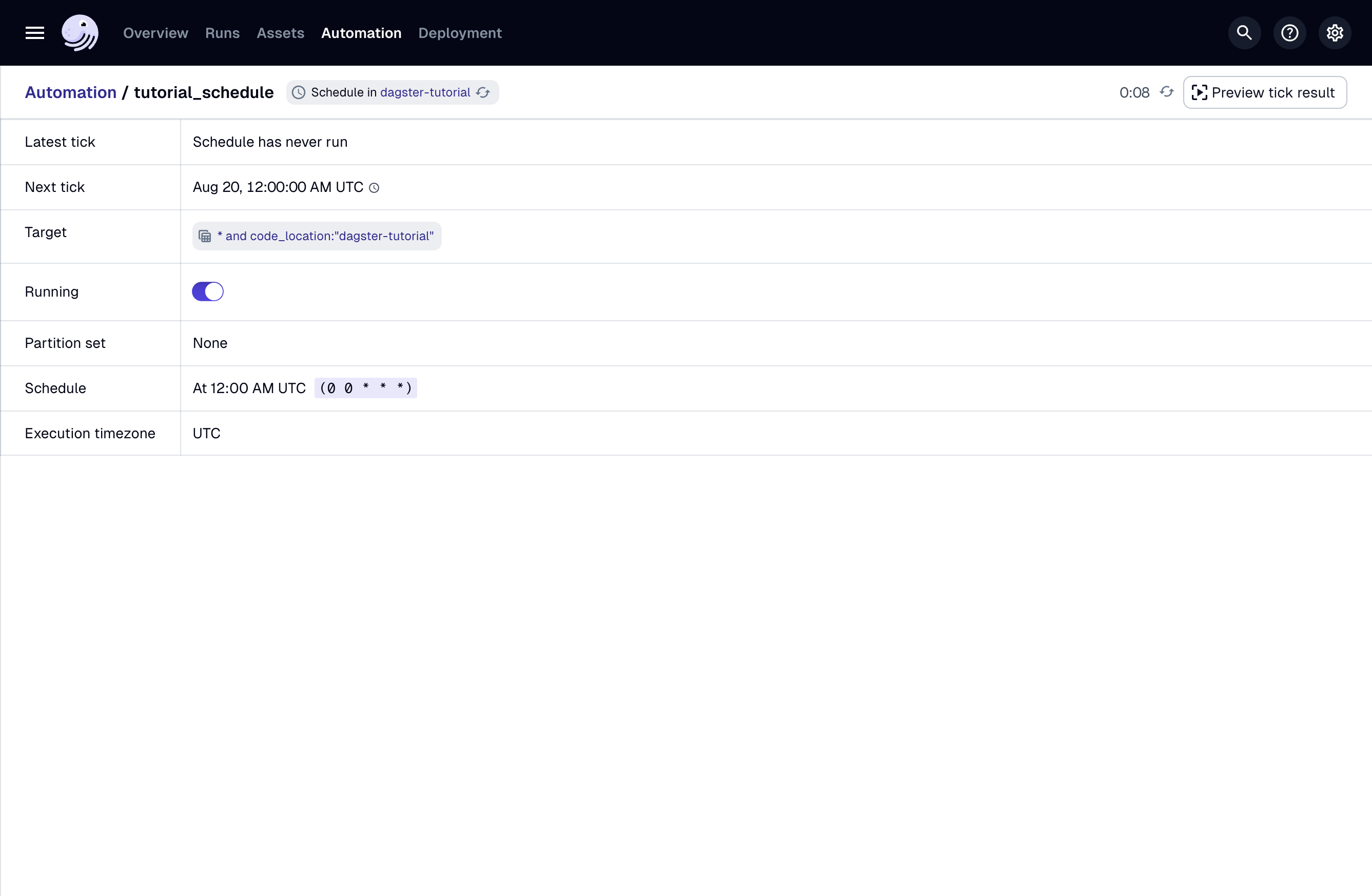Select the Deployment tab

tap(460, 33)
